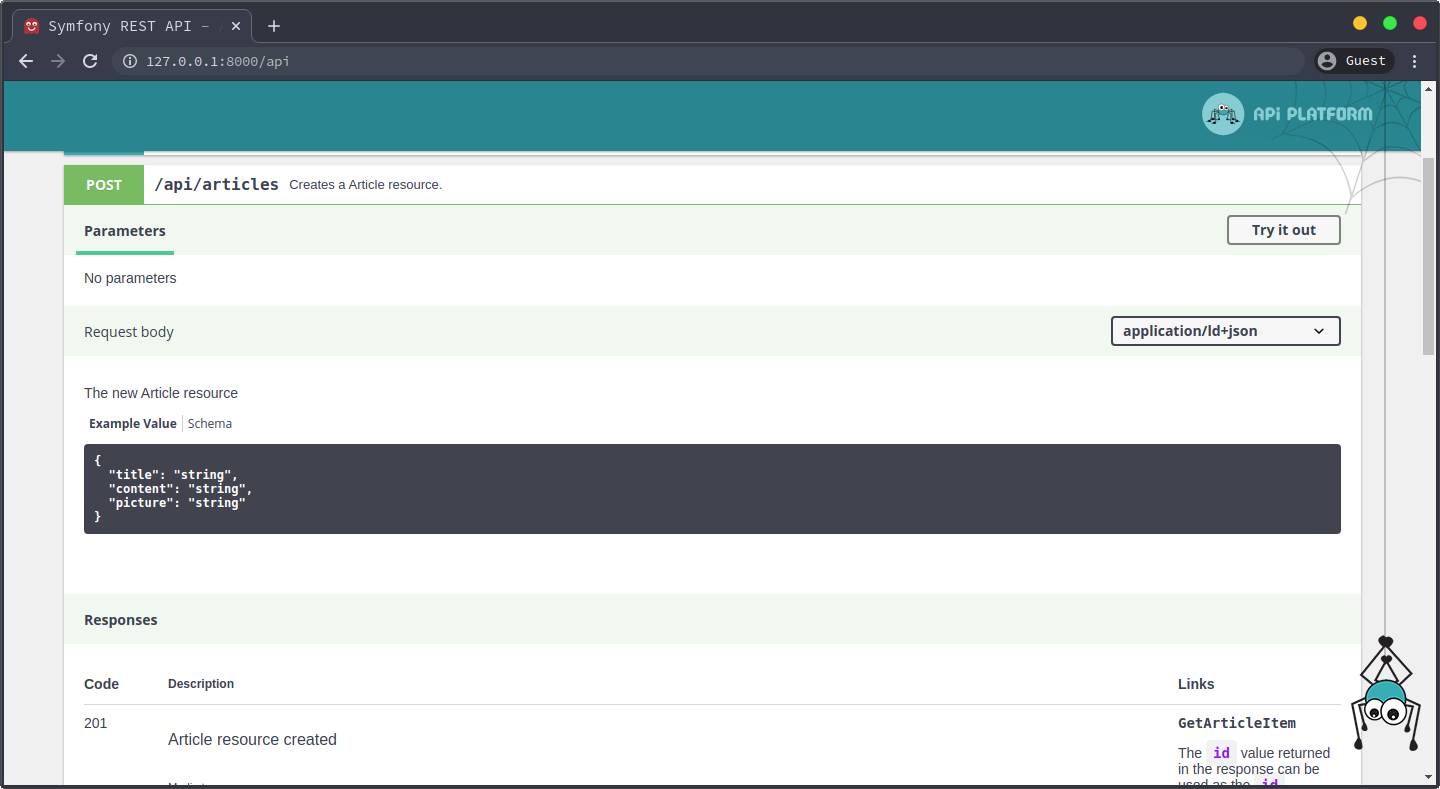
Task: Click the site information icon
Action: (x=129, y=61)
